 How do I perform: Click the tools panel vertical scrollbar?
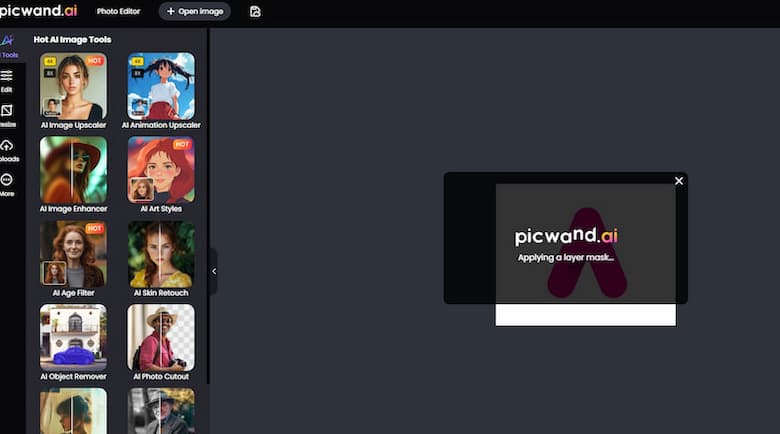208,206
